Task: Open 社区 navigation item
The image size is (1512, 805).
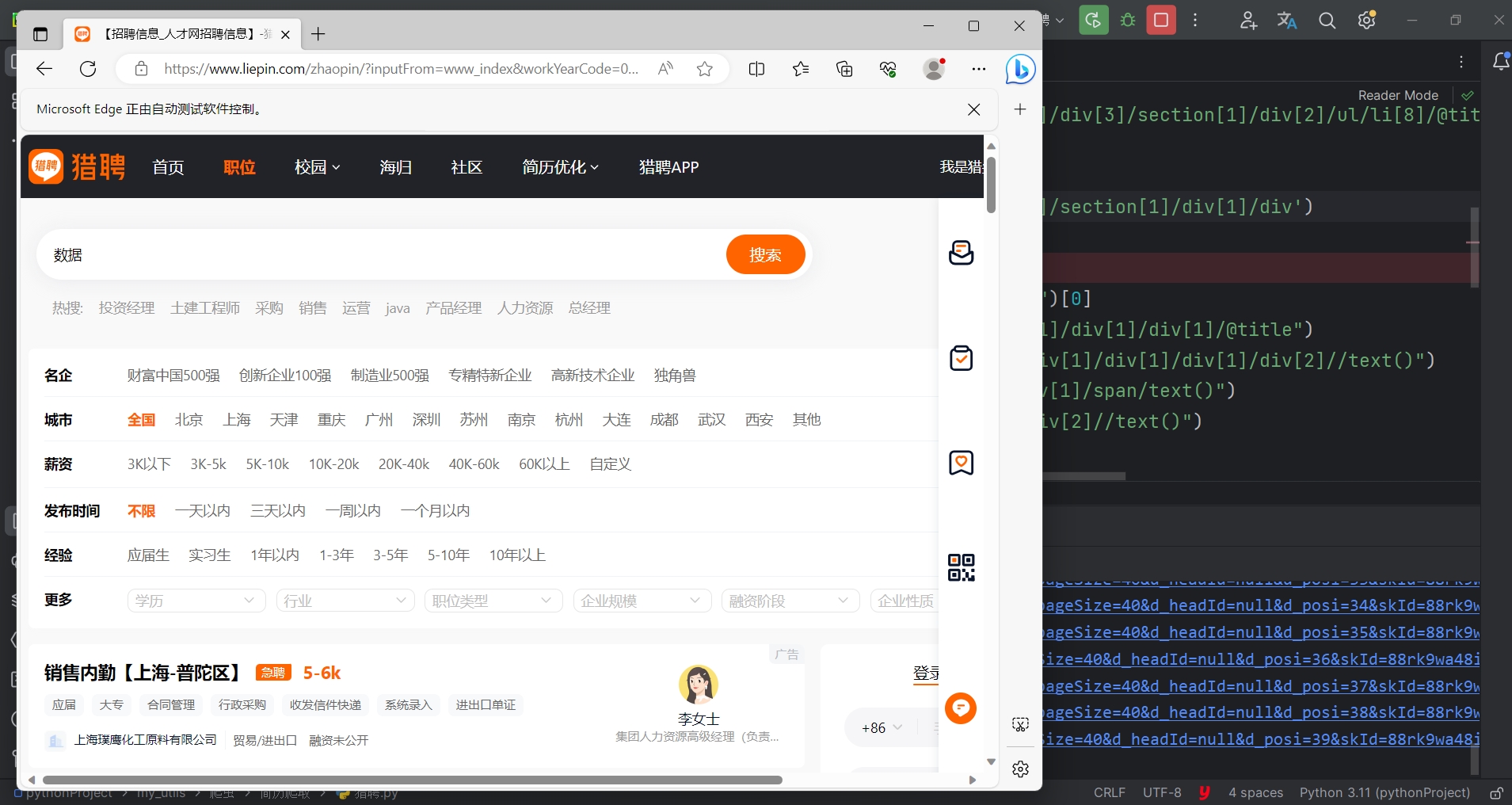Action: [x=467, y=167]
